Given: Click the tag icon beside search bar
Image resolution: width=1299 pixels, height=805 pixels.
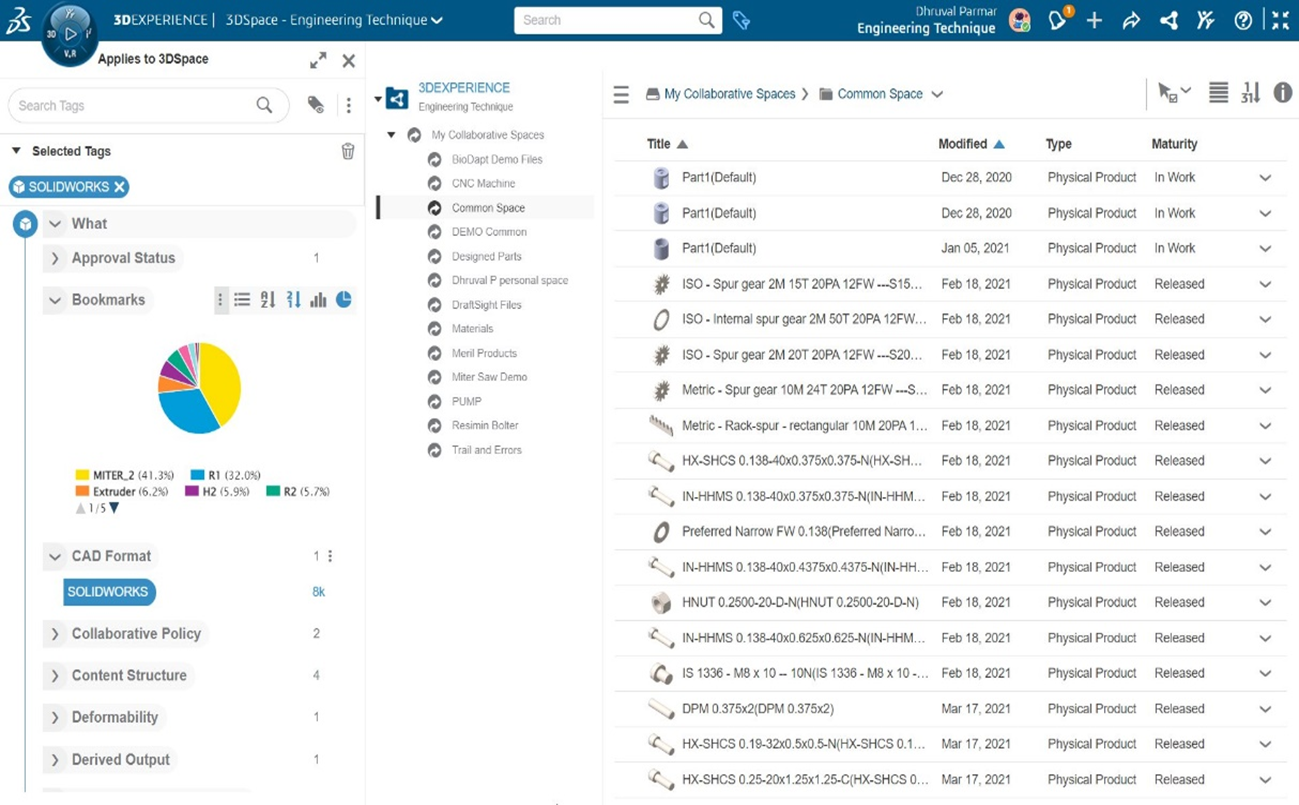Looking at the screenshot, I should (741, 20).
